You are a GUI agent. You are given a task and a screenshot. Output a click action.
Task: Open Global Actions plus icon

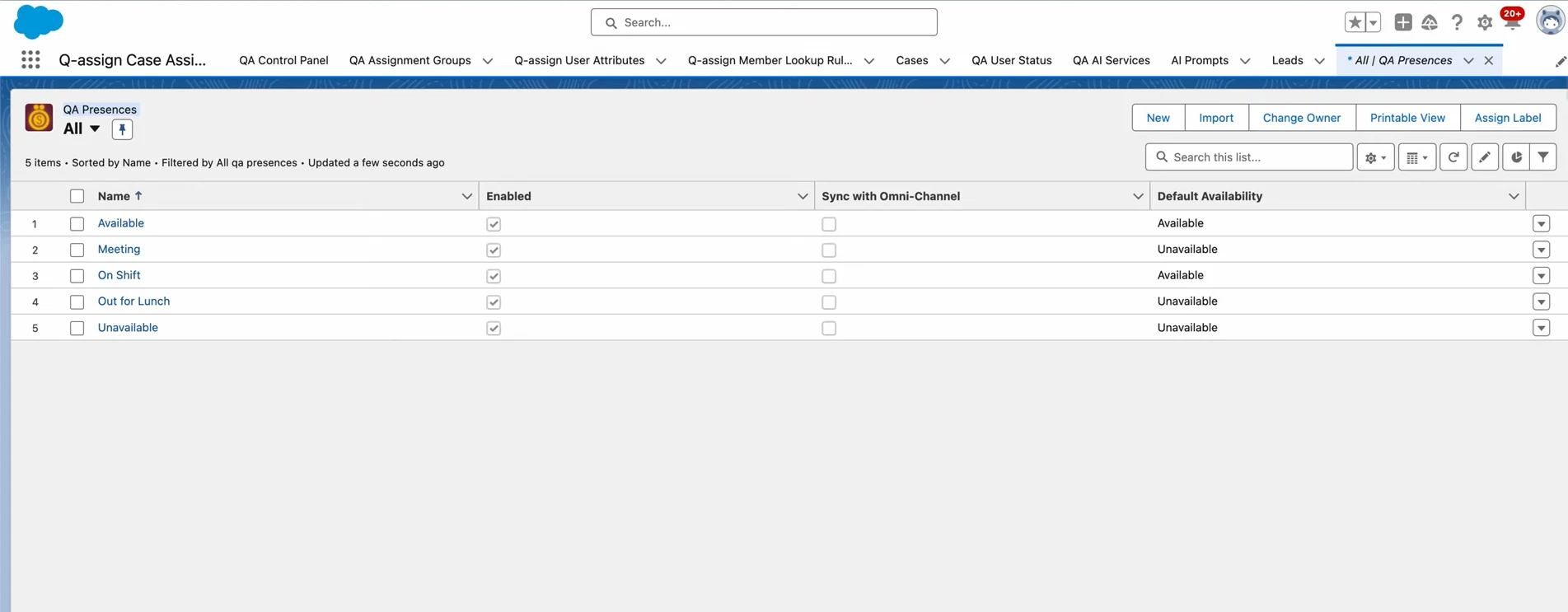1403,22
